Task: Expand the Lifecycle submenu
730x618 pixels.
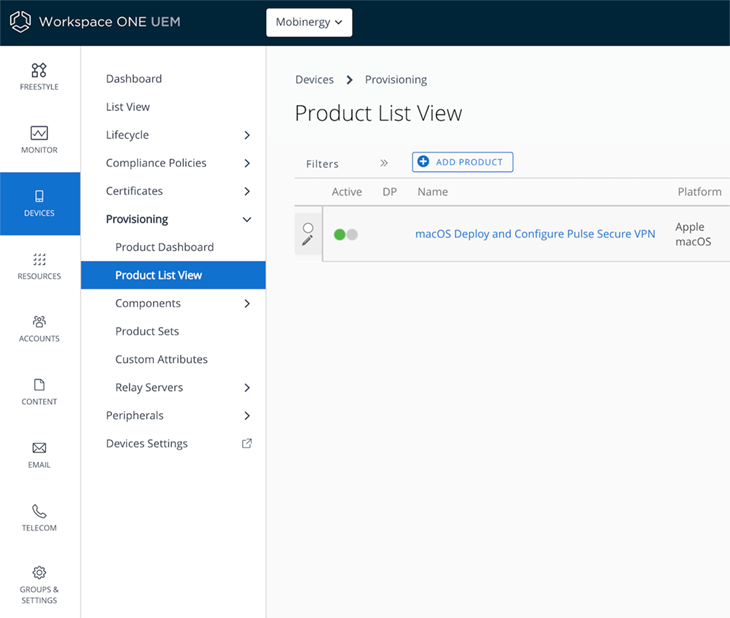Action: (x=247, y=135)
